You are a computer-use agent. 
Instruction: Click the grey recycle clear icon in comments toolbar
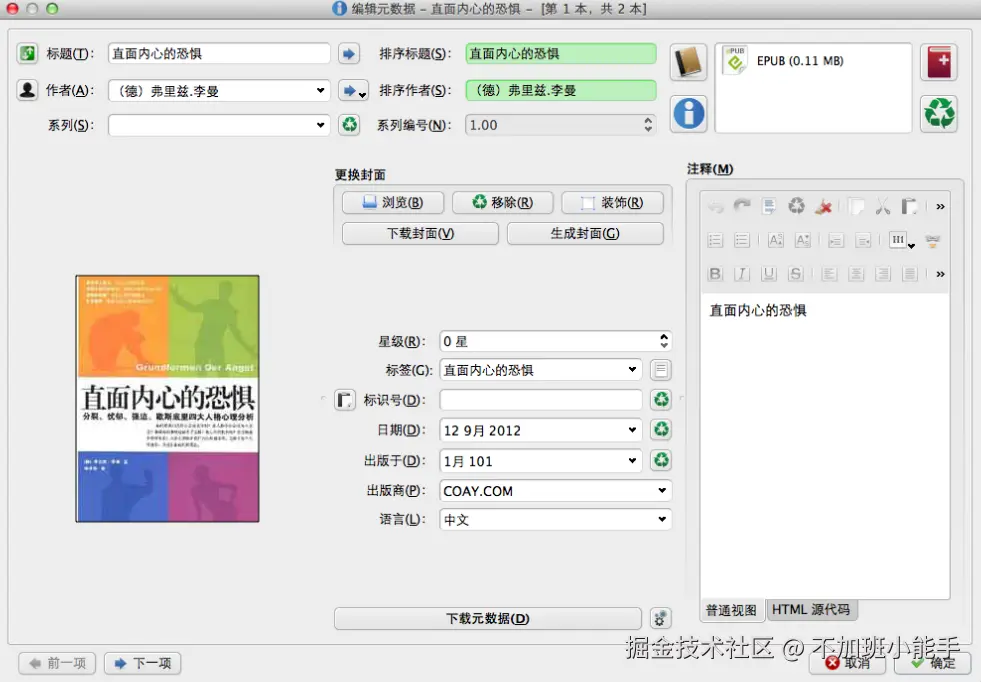click(x=796, y=206)
